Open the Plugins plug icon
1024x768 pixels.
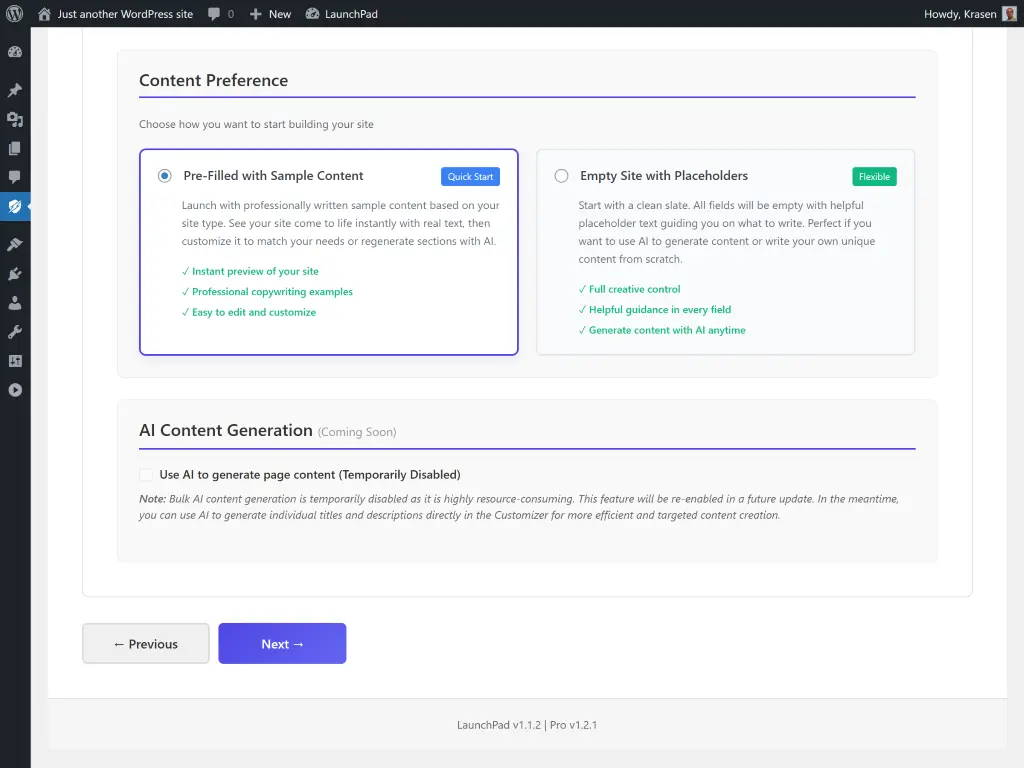[15, 272]
